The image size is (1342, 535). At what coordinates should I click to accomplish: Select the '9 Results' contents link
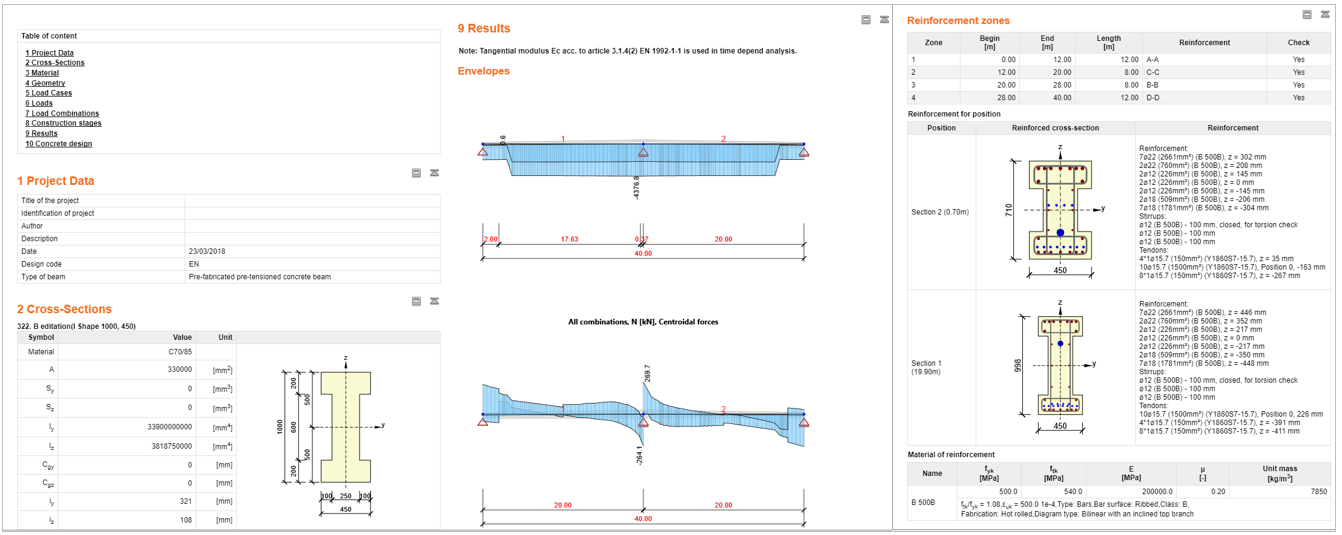click(42, 133)
